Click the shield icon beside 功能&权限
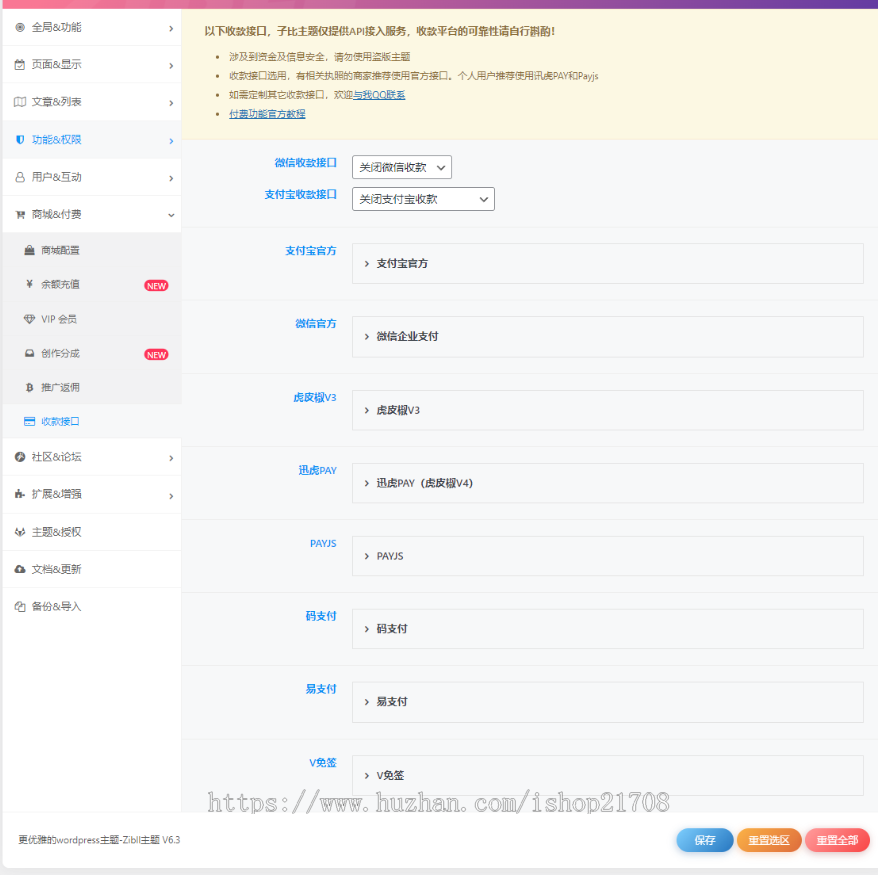878x875 pixels. 20,139
